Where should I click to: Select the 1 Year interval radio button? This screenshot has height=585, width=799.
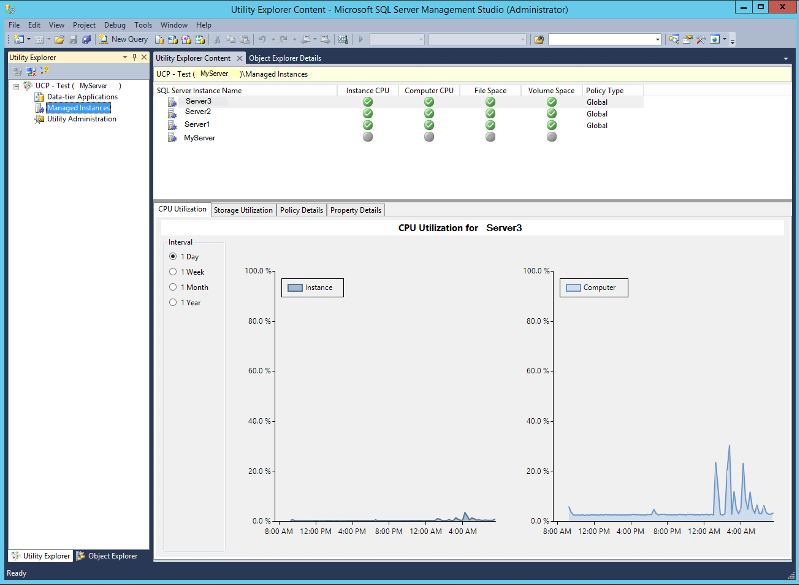click(173, 302)
